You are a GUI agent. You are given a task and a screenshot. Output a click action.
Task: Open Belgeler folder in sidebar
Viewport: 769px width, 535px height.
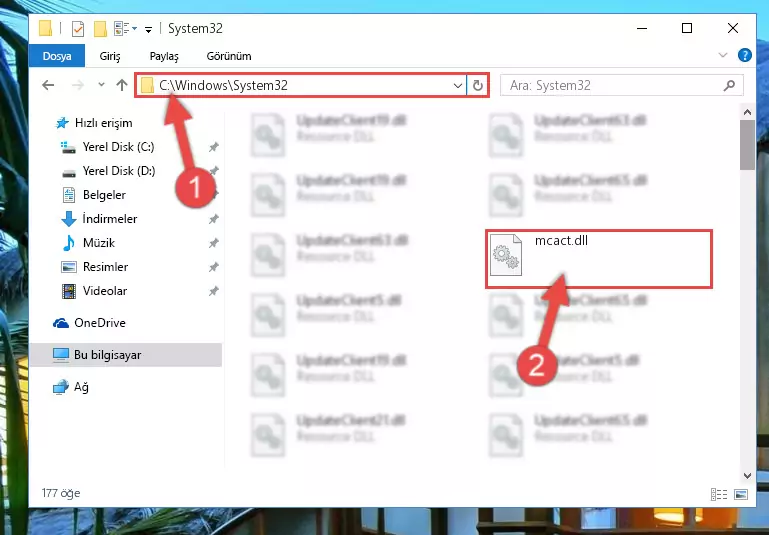[x=104, y=195]
